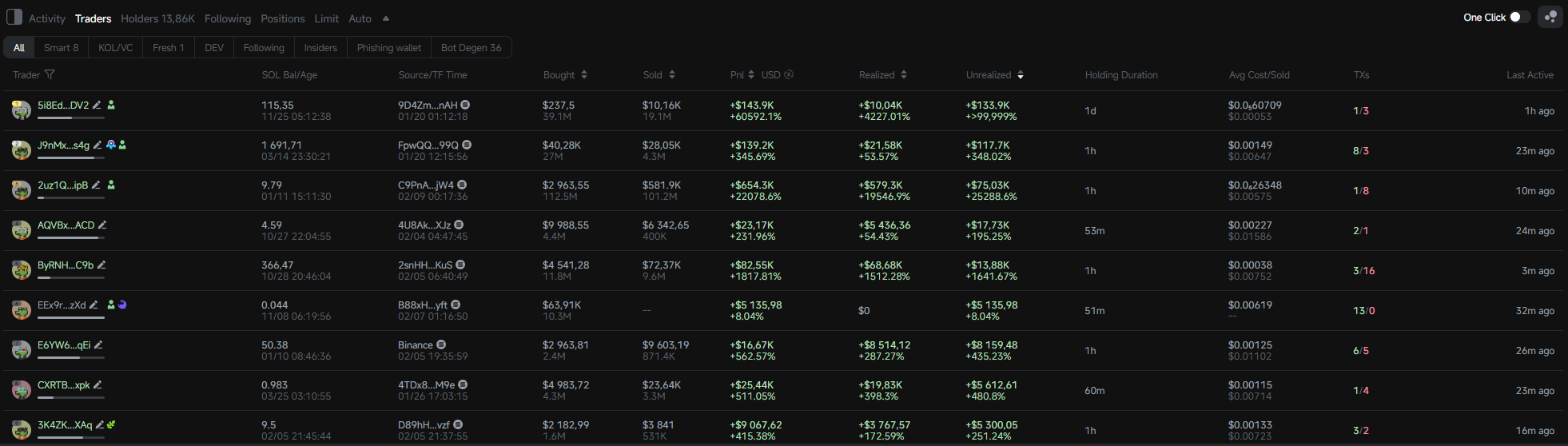Select the Phishing wallet filter
The width and height of the screenshot is (1568, 446).
(388, 47)
